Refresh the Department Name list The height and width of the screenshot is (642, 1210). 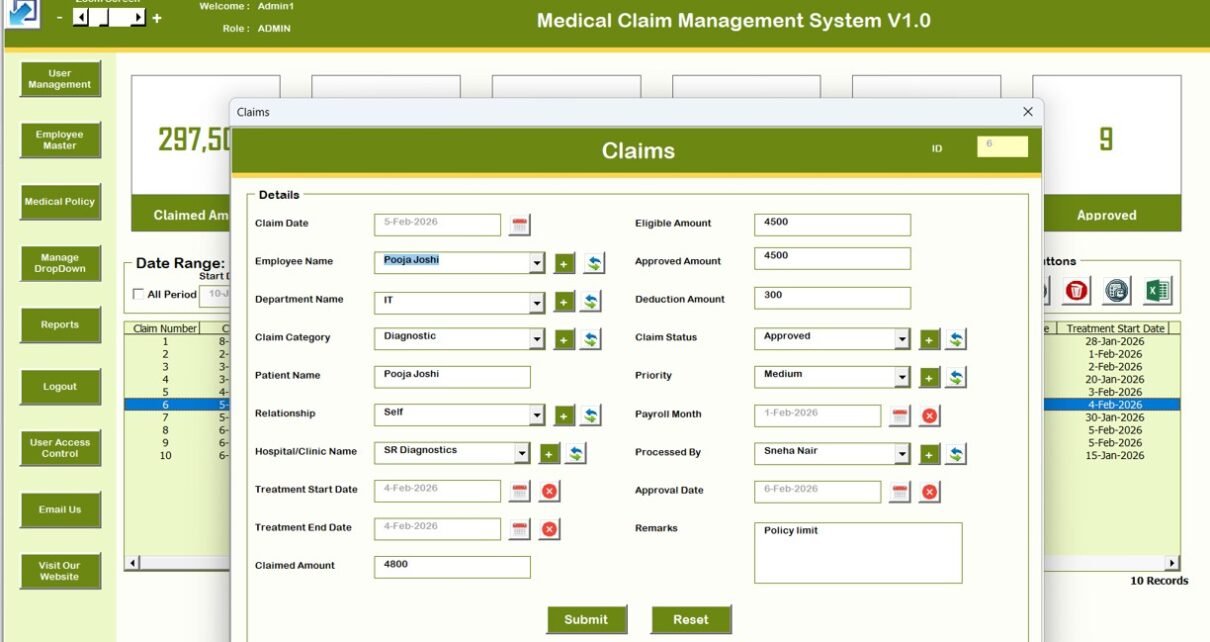(x=591, y=301)
